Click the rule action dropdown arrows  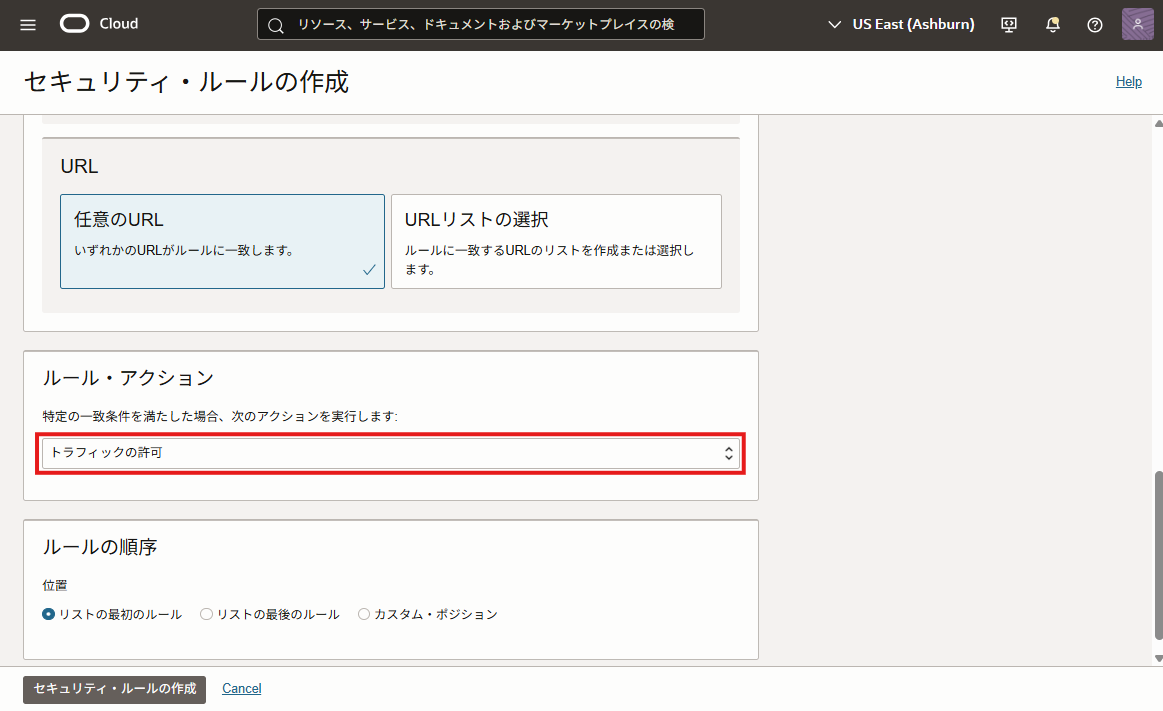[729, 453]
